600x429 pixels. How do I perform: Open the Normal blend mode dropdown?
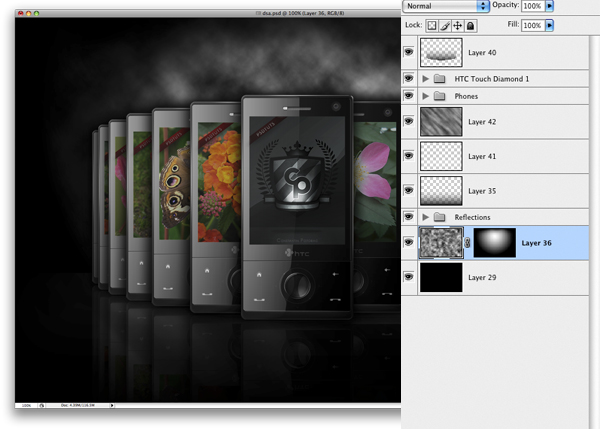446,6
